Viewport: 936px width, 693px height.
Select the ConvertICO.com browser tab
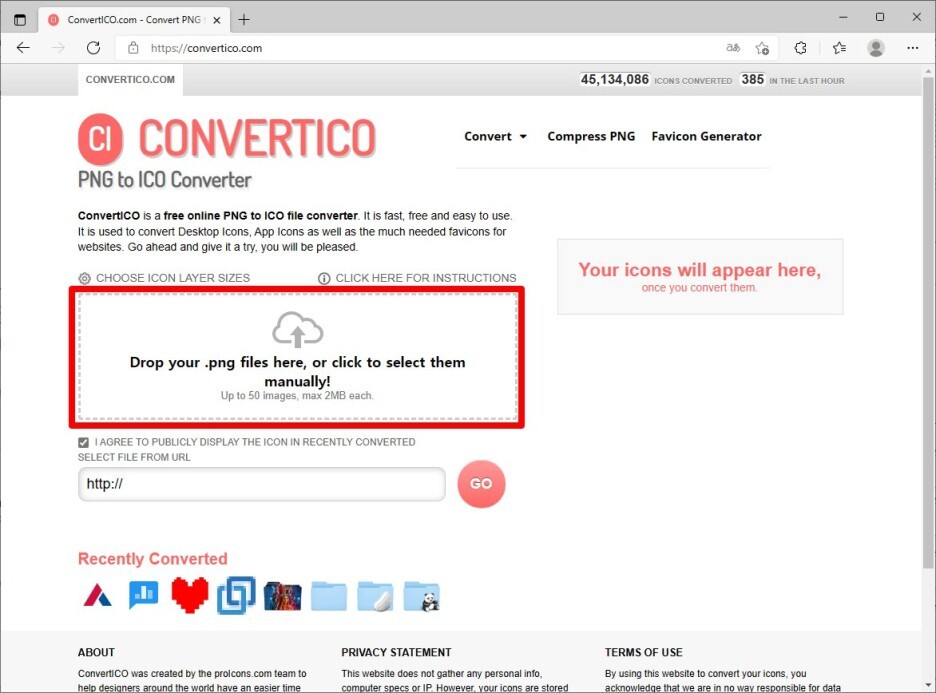tap(134, 20)
